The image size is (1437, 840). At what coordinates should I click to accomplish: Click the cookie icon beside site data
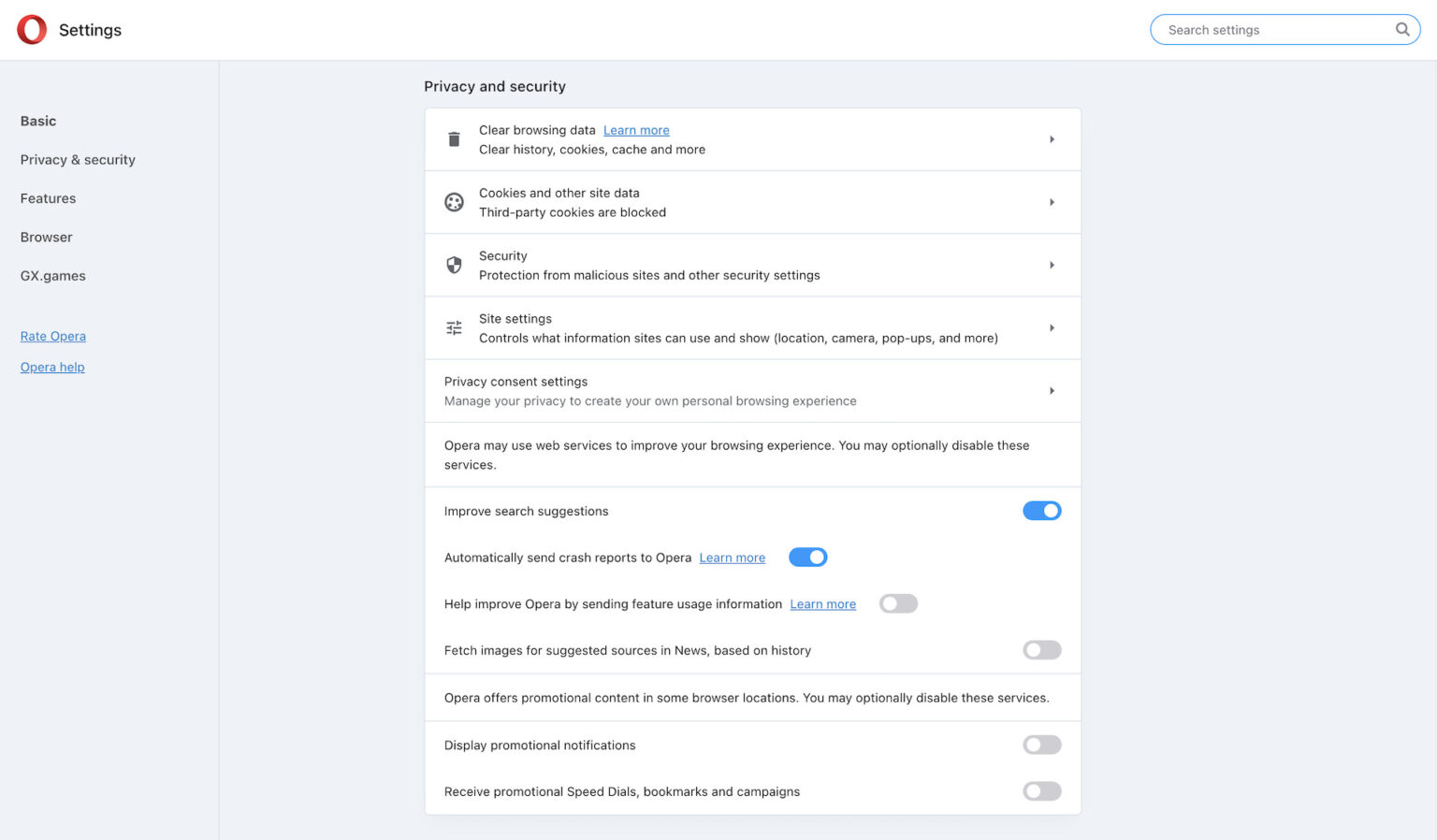click(454, 202)
